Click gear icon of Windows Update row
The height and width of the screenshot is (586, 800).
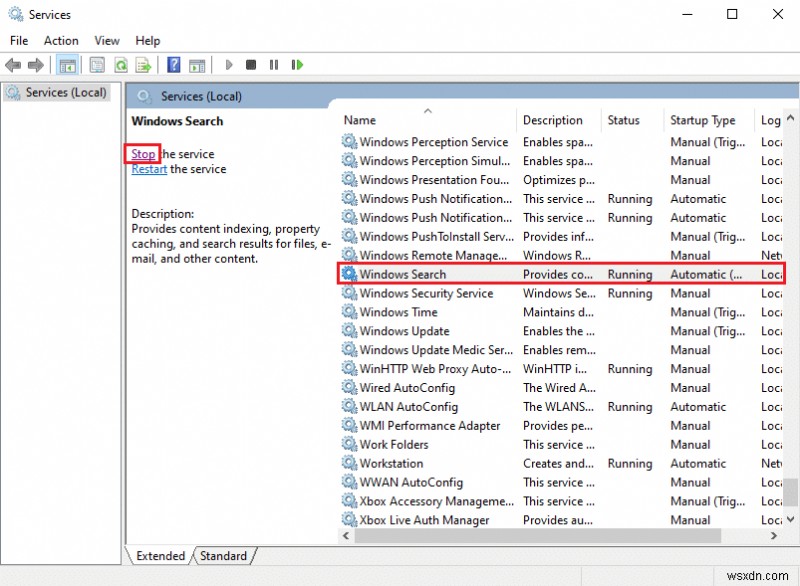[x=349, y=330]
